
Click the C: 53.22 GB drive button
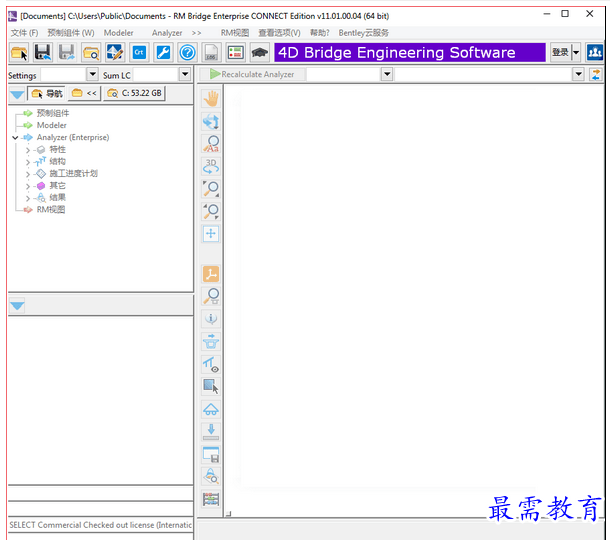(135, 93)
